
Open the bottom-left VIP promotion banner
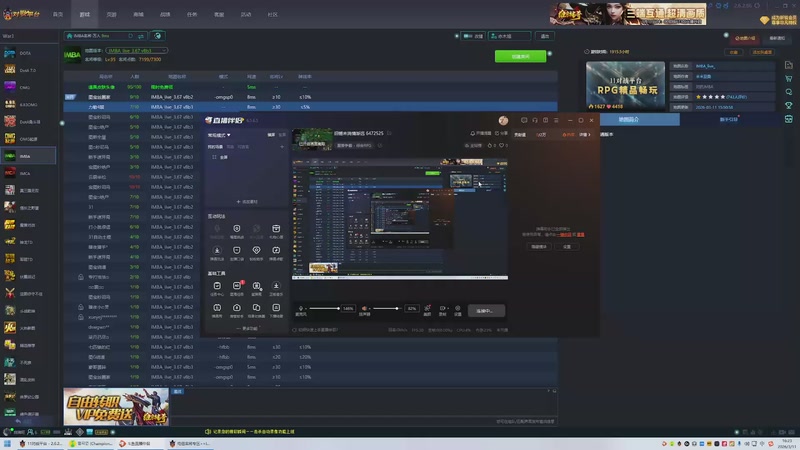[x=116, y=407]
